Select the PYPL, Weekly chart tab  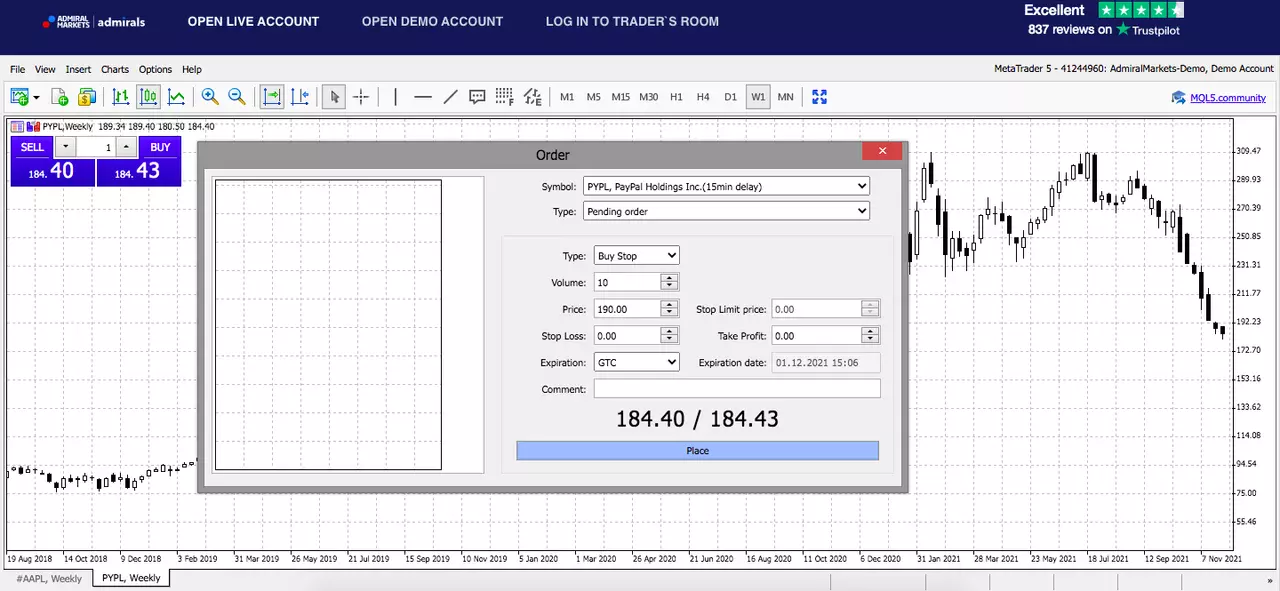[x=131, y=578]
